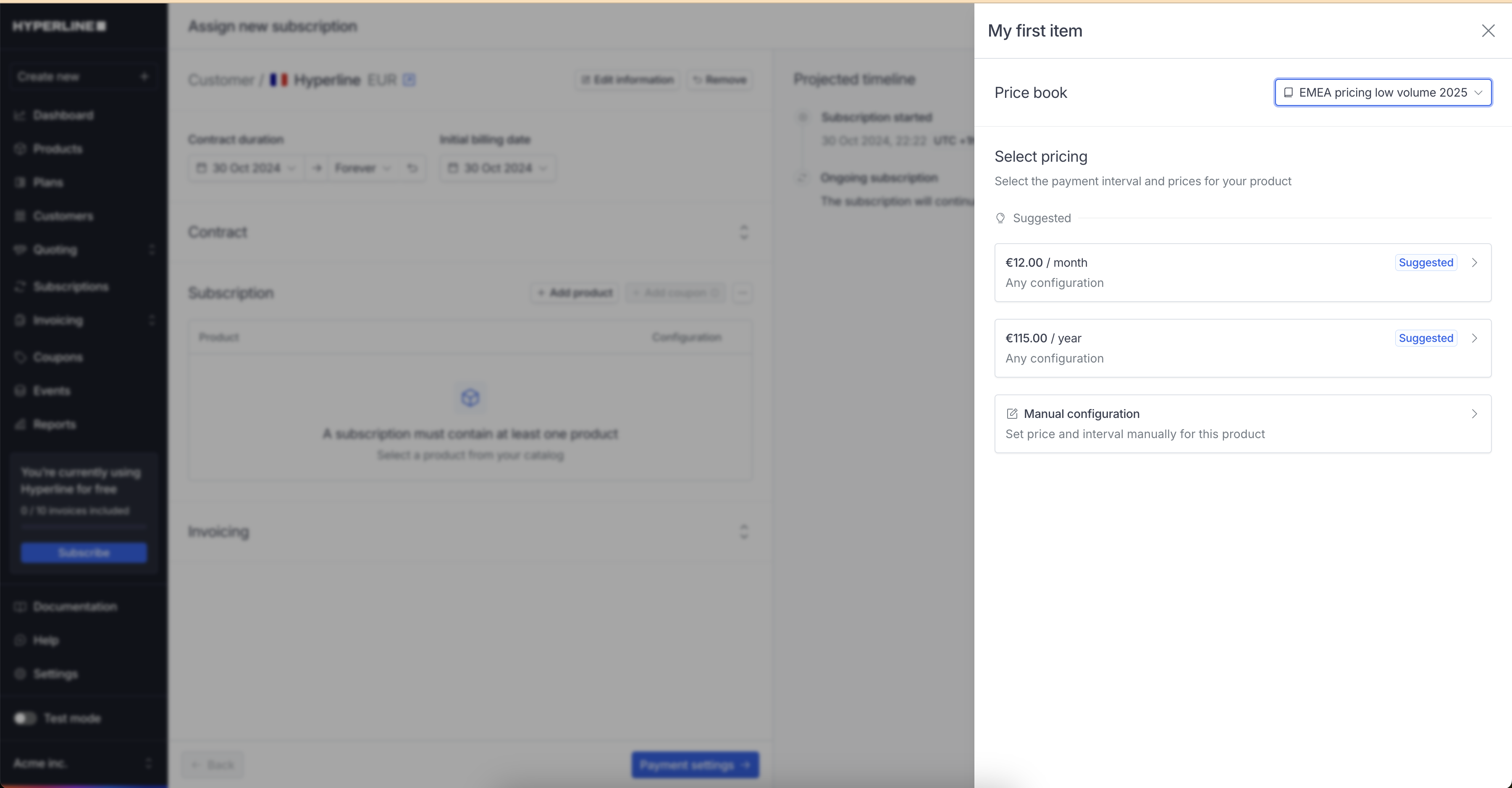Click the Invoicing icon in sidebar

[x=20, y=320]
